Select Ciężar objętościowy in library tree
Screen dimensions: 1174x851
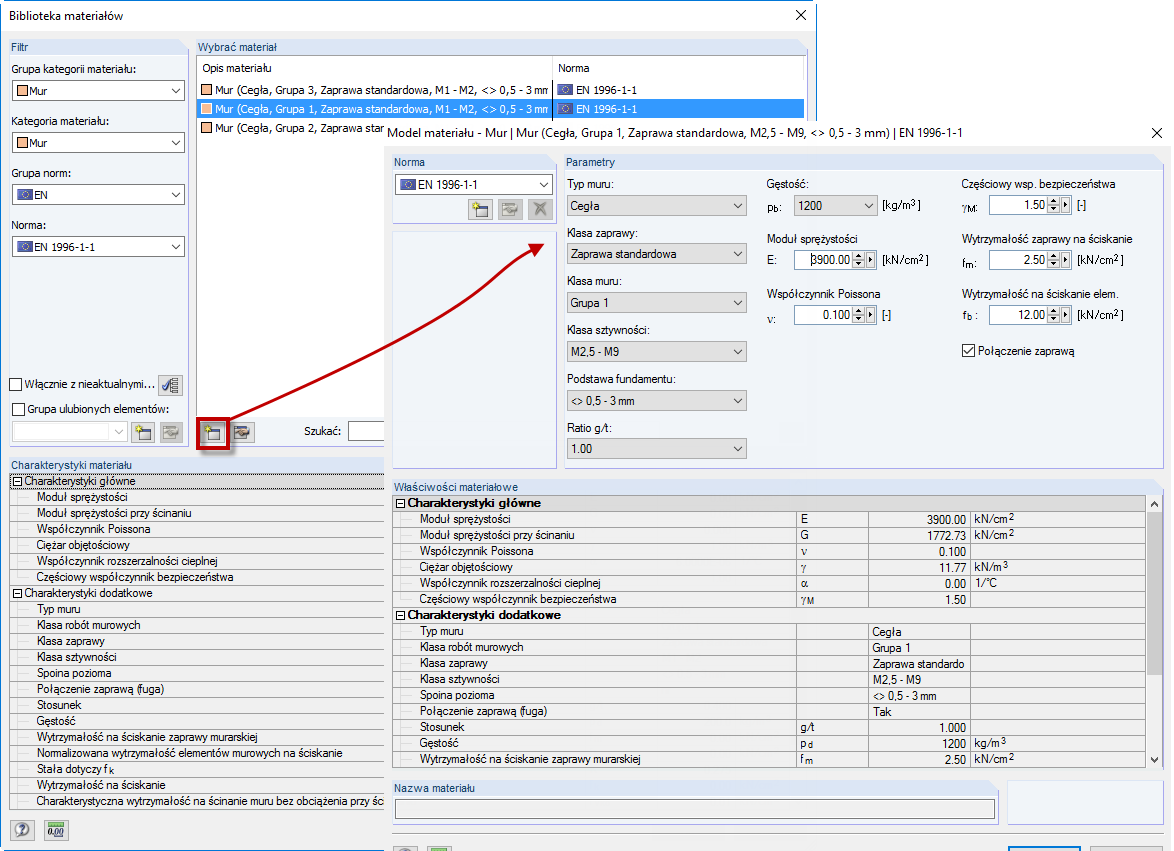pos(83,545)
